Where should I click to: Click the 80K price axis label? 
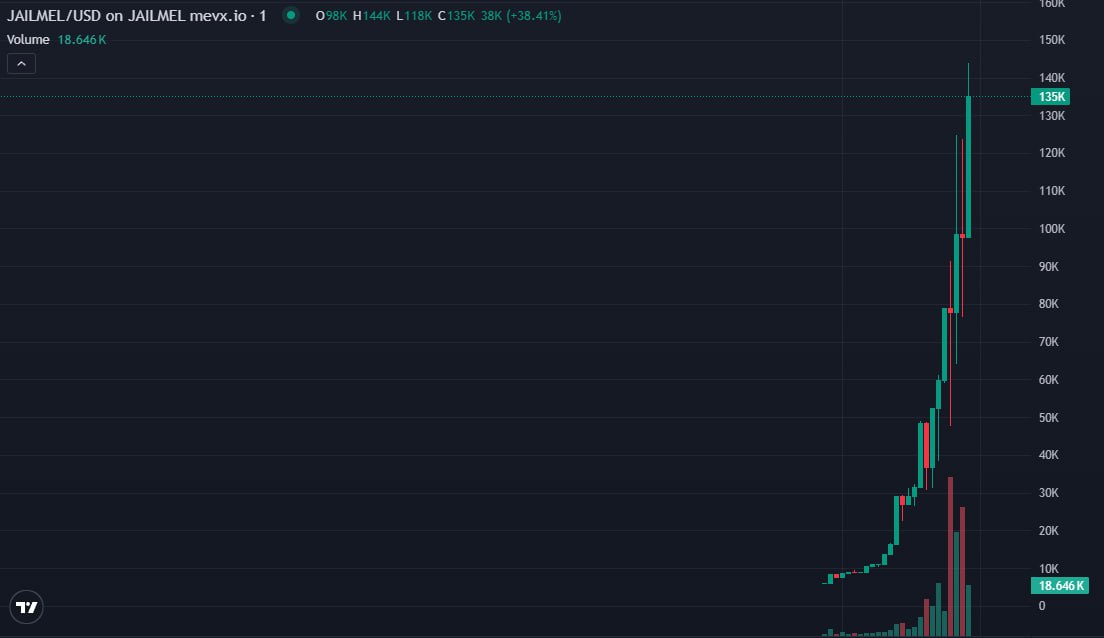1049,304
